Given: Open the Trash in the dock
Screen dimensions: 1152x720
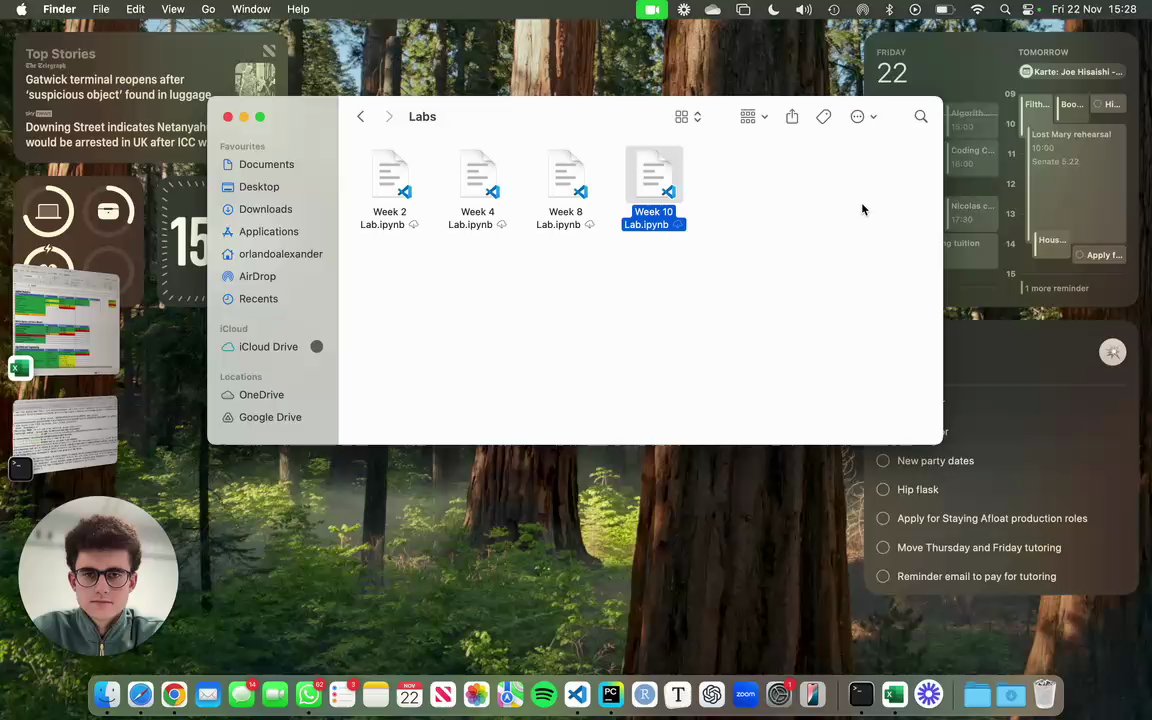Looking at the screenshot, I should (x=1045, y=694).
